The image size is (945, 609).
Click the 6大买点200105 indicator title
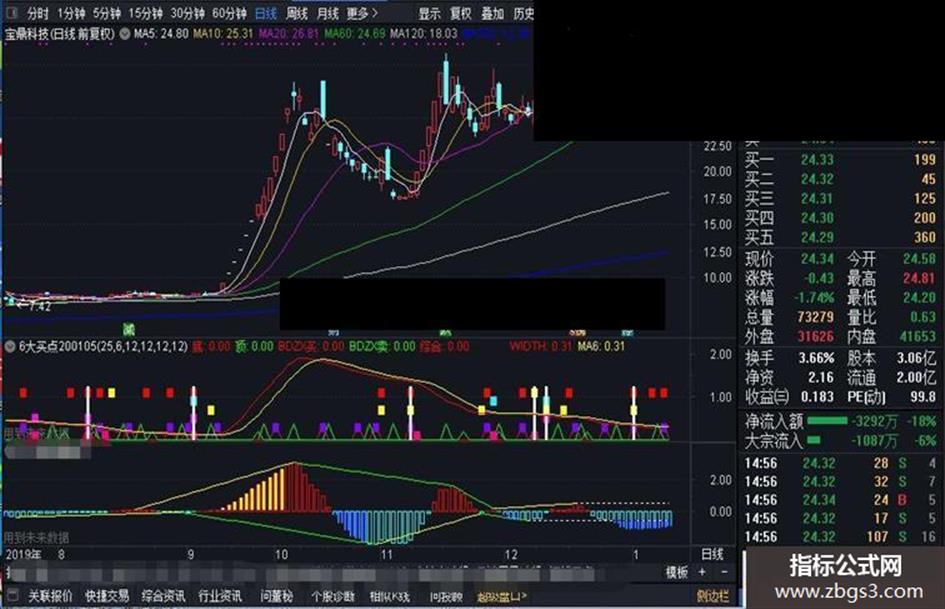coord(104,347)
